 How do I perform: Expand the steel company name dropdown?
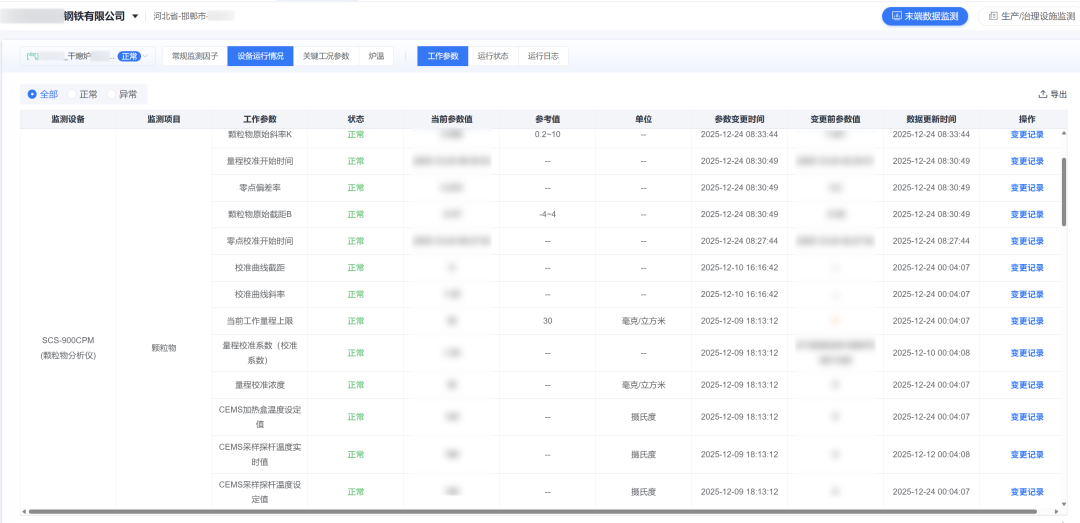pos(135,16)
